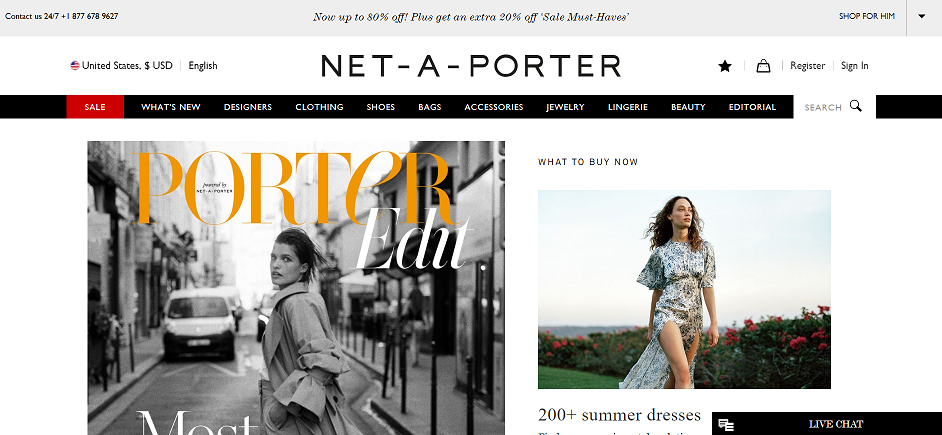Screen dimensions: 942x435
Task: Click the Sign In link
Action: tap(854, 65)
